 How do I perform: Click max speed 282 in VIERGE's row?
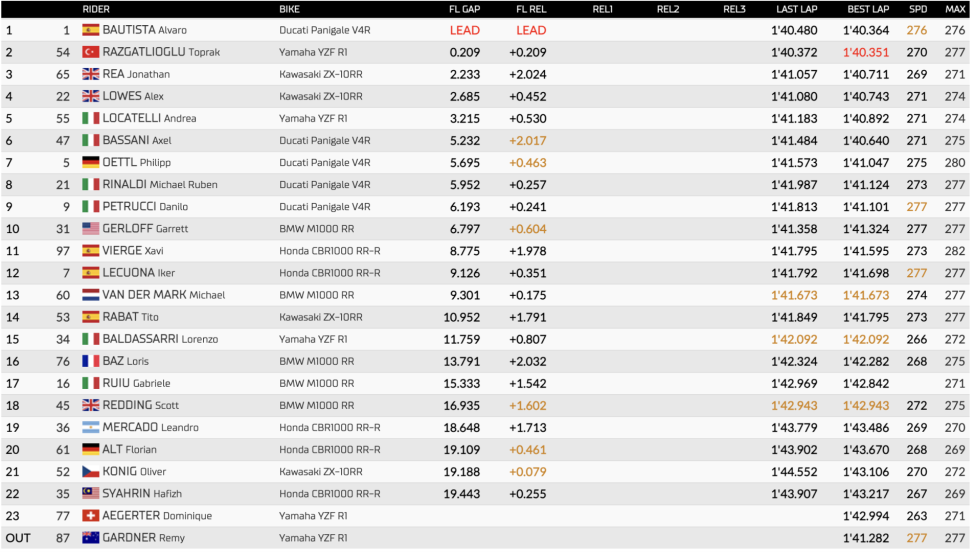click(955, 251)
